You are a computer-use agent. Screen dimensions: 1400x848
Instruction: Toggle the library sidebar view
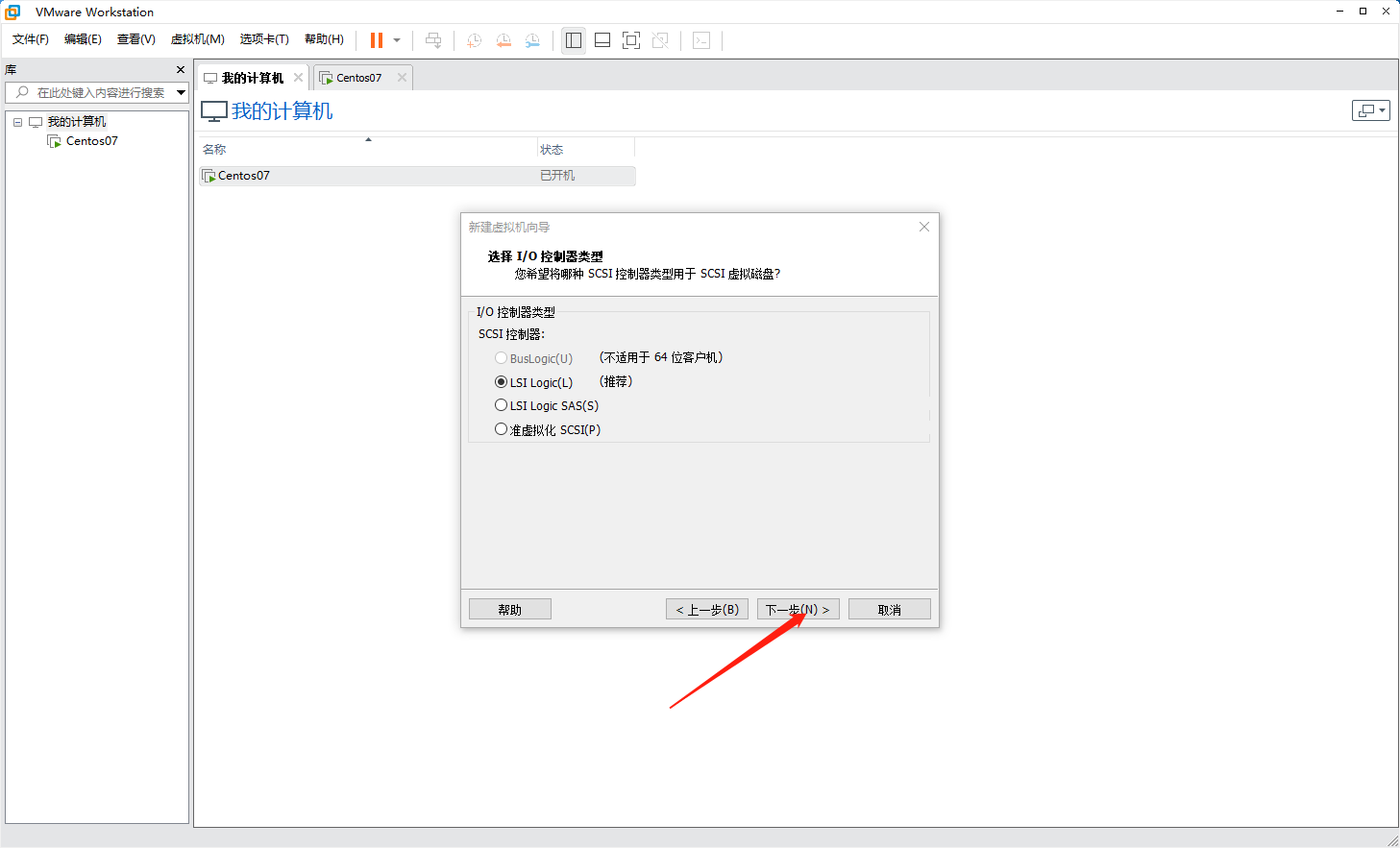coord(574,40)
